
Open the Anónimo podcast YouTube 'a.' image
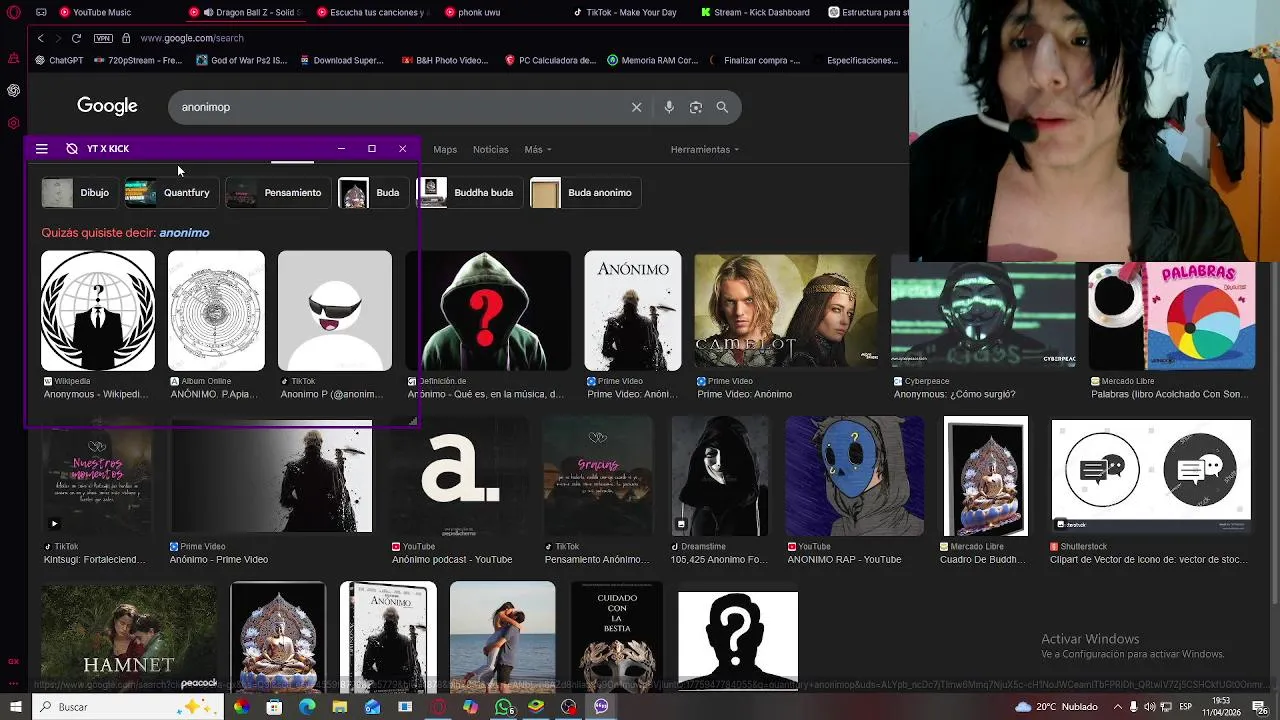tap(460, 476)
